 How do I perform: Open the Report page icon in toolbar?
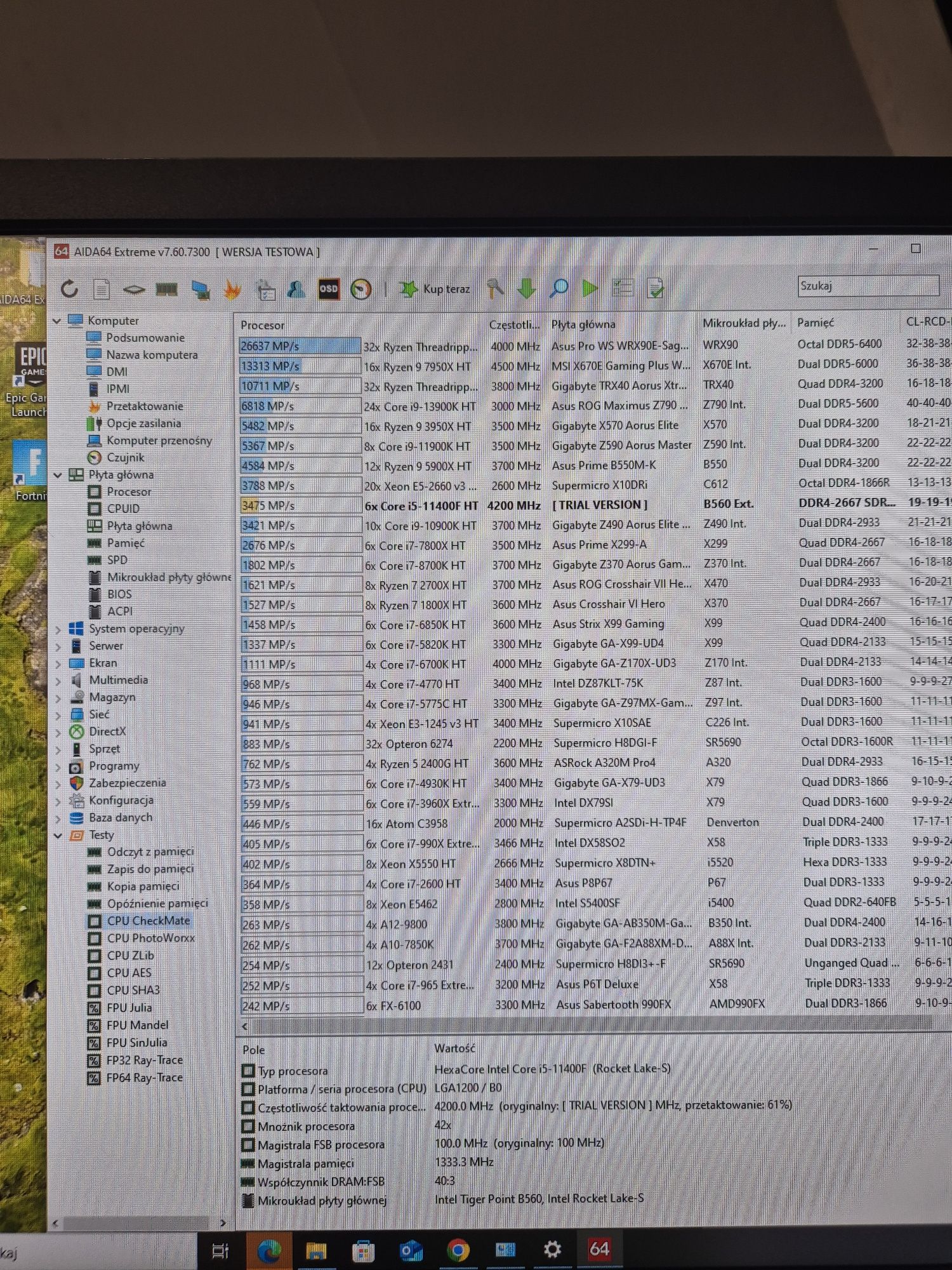[102, 289]
